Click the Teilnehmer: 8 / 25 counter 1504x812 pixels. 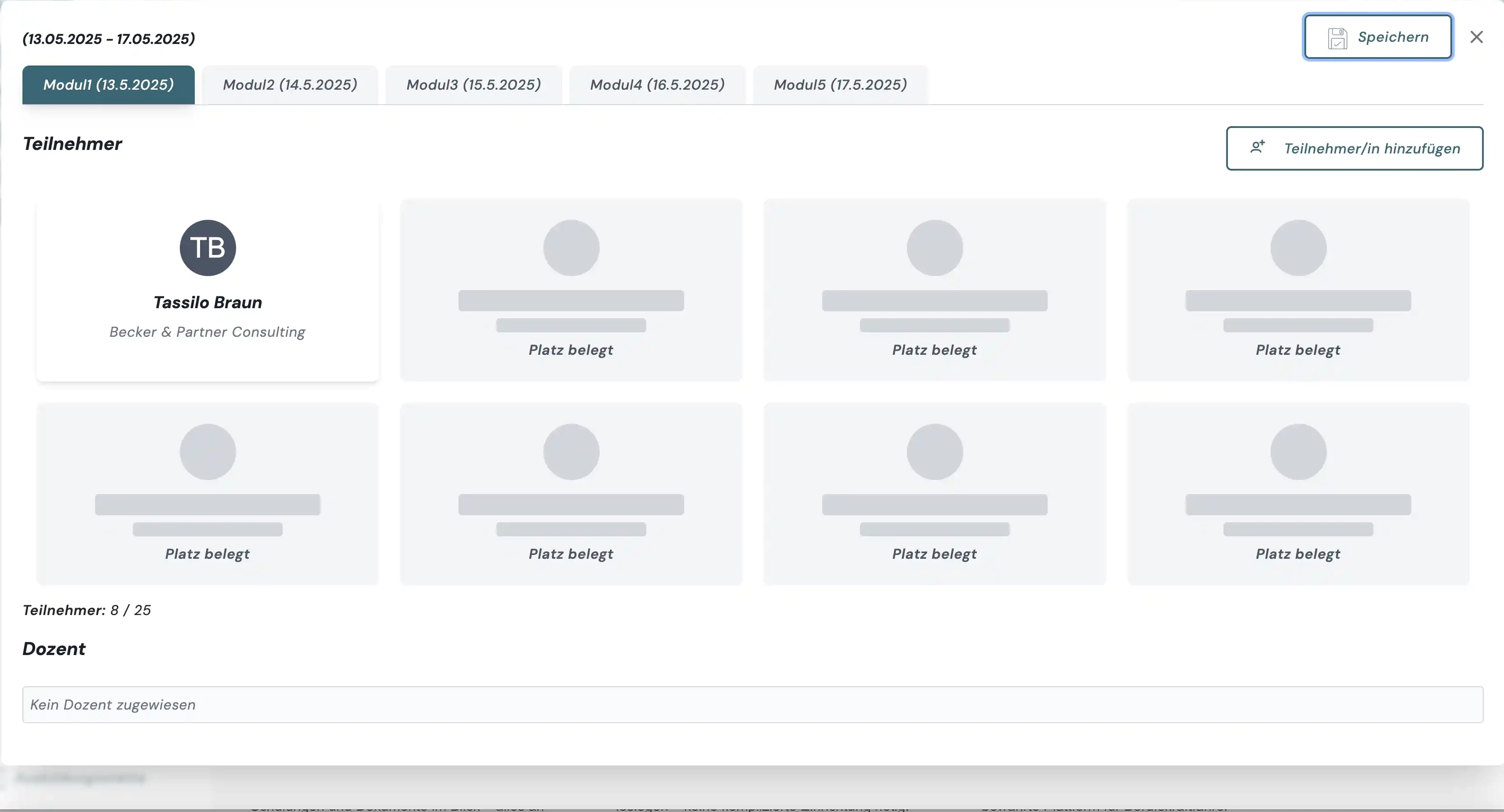click(87, 610)
